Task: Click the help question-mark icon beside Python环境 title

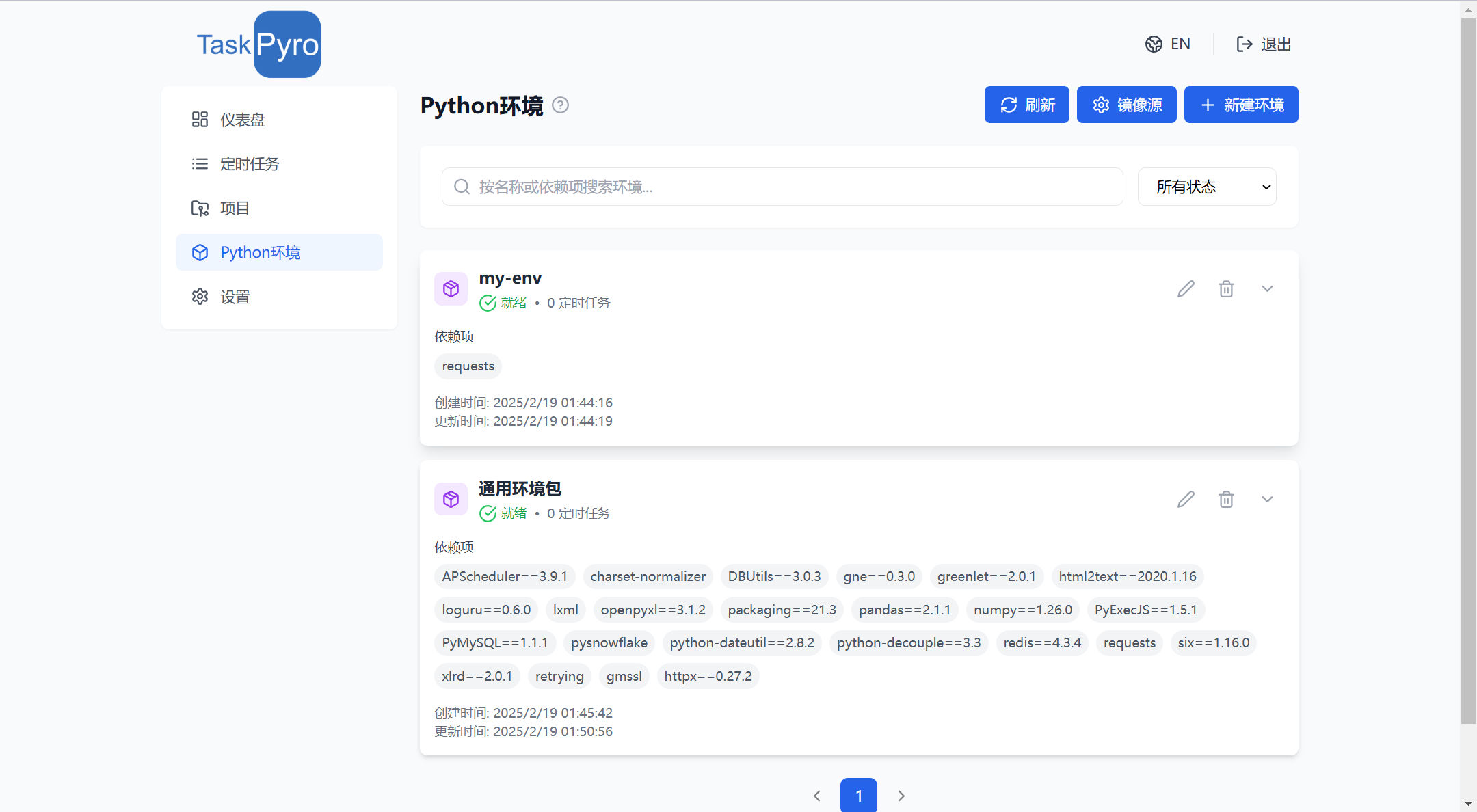Action: click(x=561, y=105)
